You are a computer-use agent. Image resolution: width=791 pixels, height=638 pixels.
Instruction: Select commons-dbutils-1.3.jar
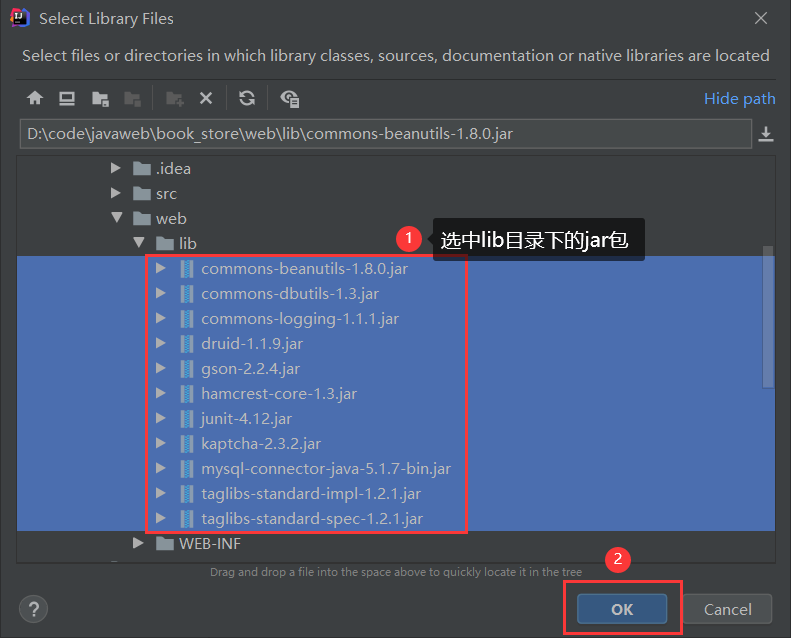coord(290,294)
